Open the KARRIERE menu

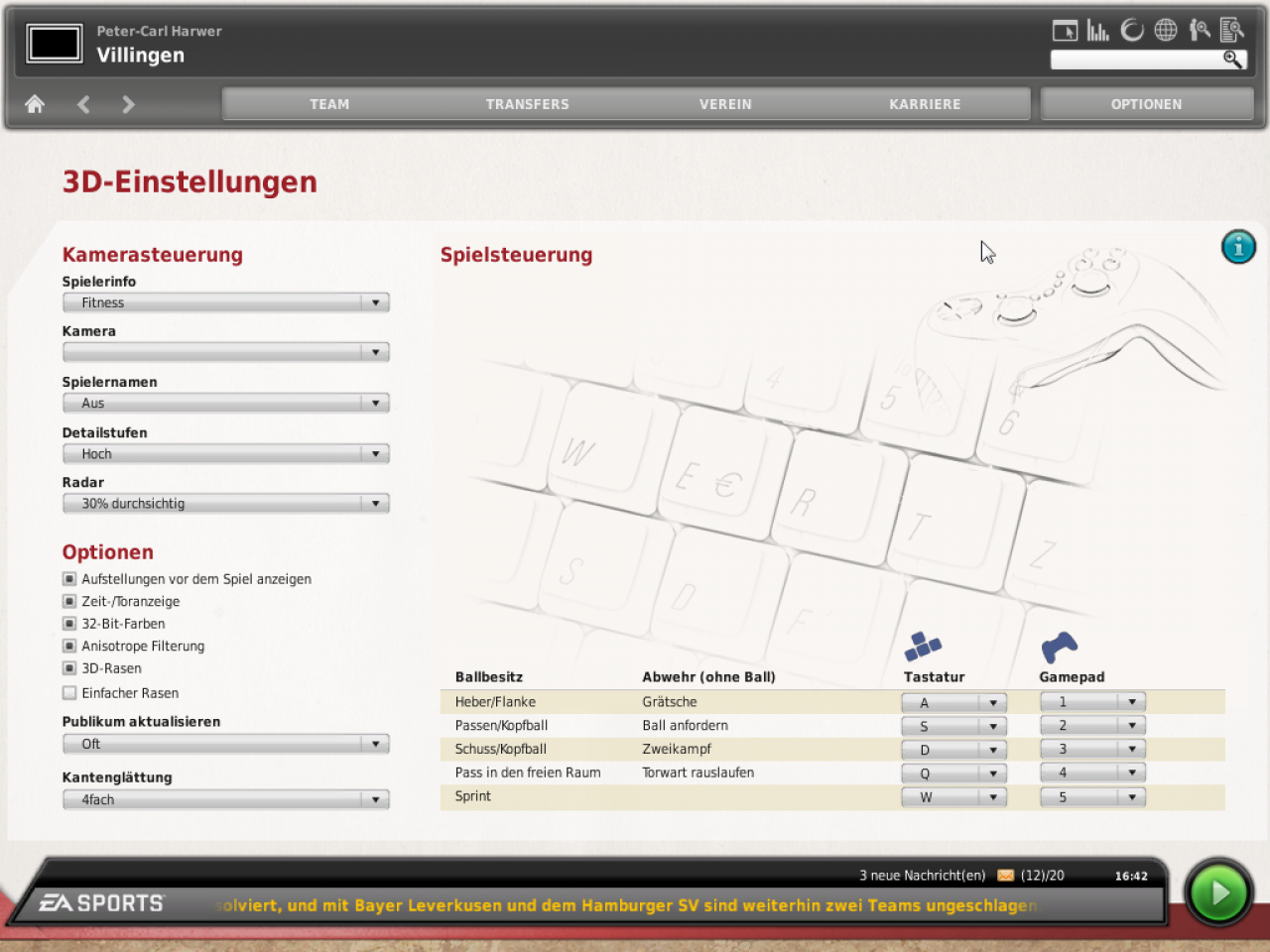[x=925, y=104]
